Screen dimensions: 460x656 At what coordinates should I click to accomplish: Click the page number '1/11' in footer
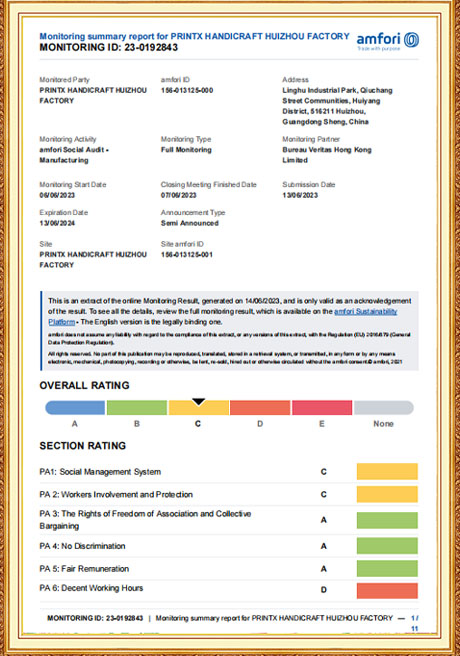pos(414,623)
